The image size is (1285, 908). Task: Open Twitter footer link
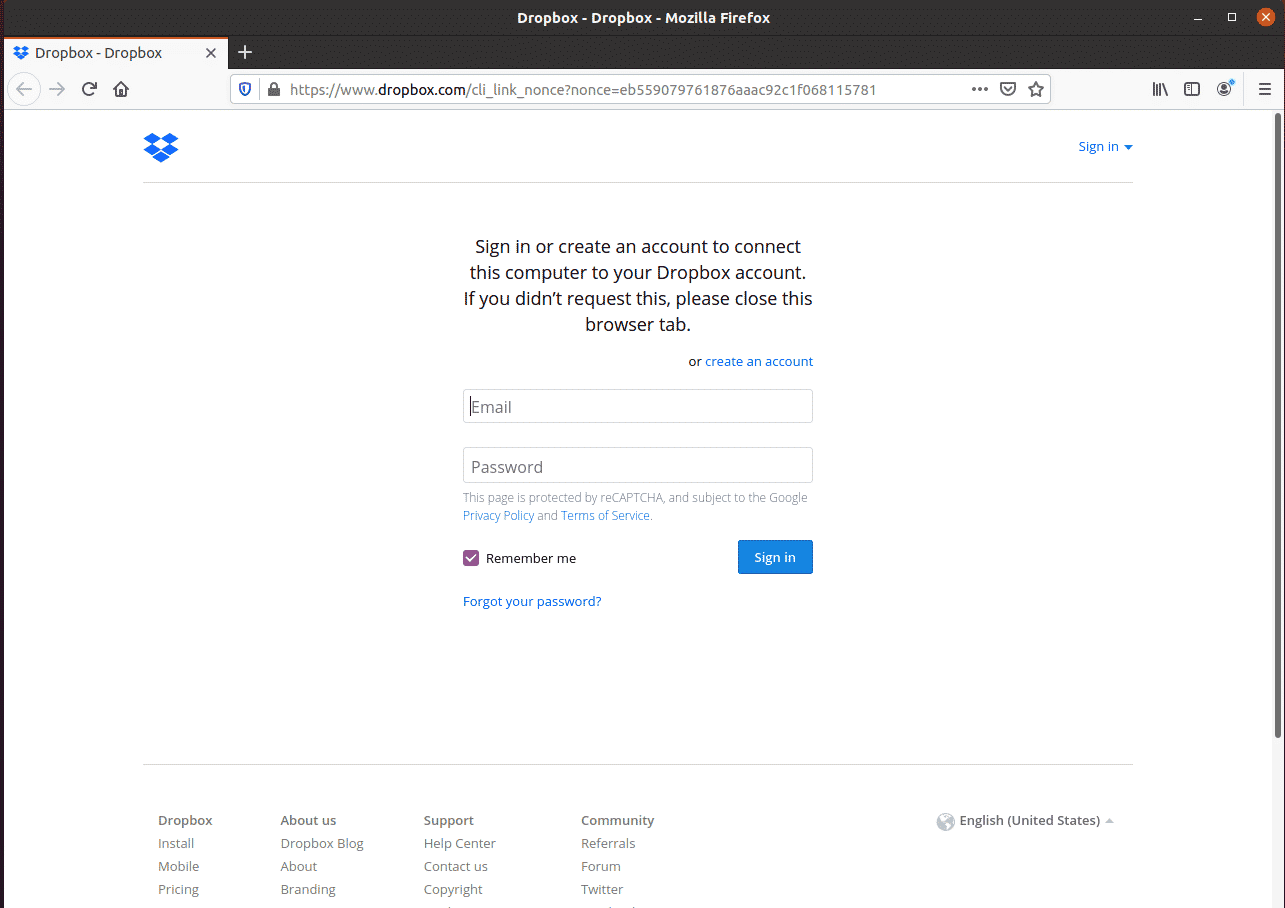[x=602, y=890]
